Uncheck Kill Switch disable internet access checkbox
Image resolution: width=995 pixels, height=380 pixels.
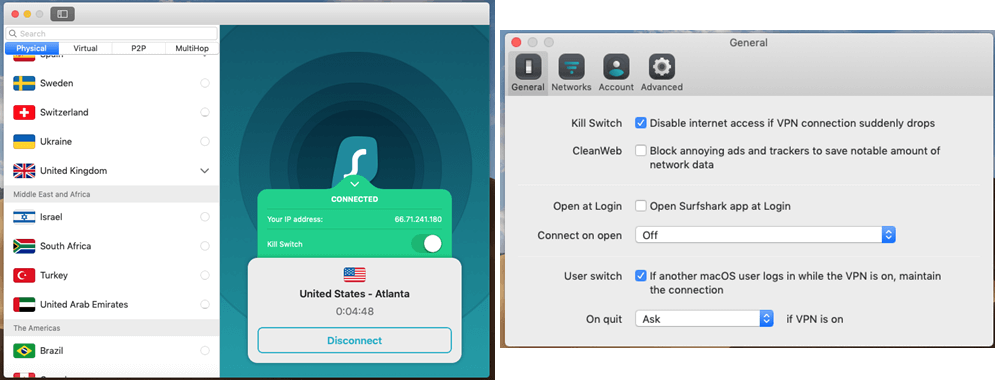click(x=641, y=123)
